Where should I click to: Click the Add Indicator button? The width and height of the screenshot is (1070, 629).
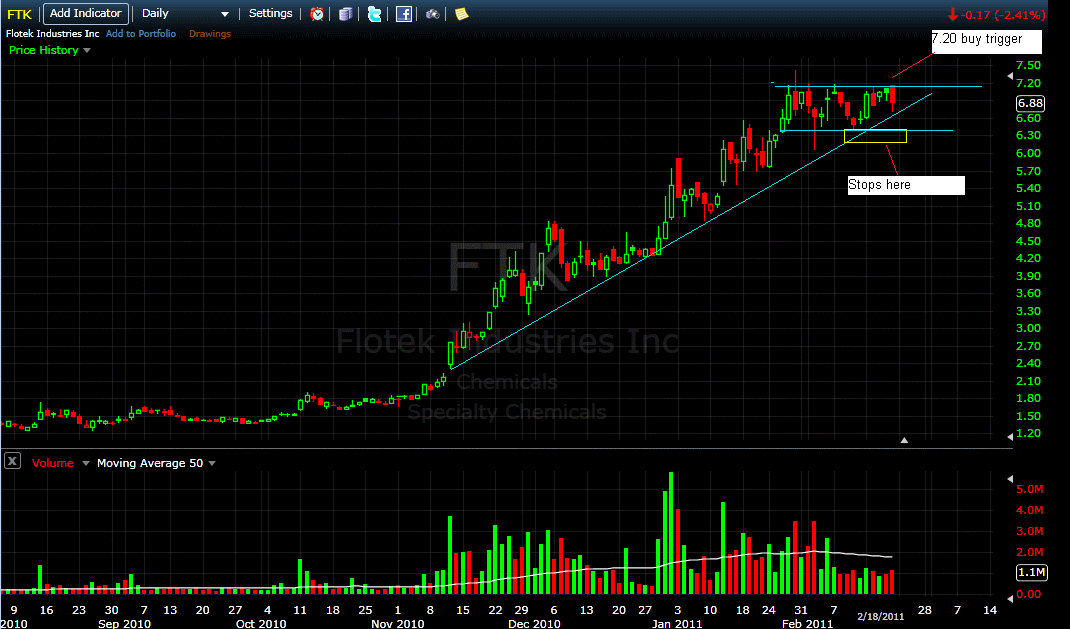[x=86, y=14]
